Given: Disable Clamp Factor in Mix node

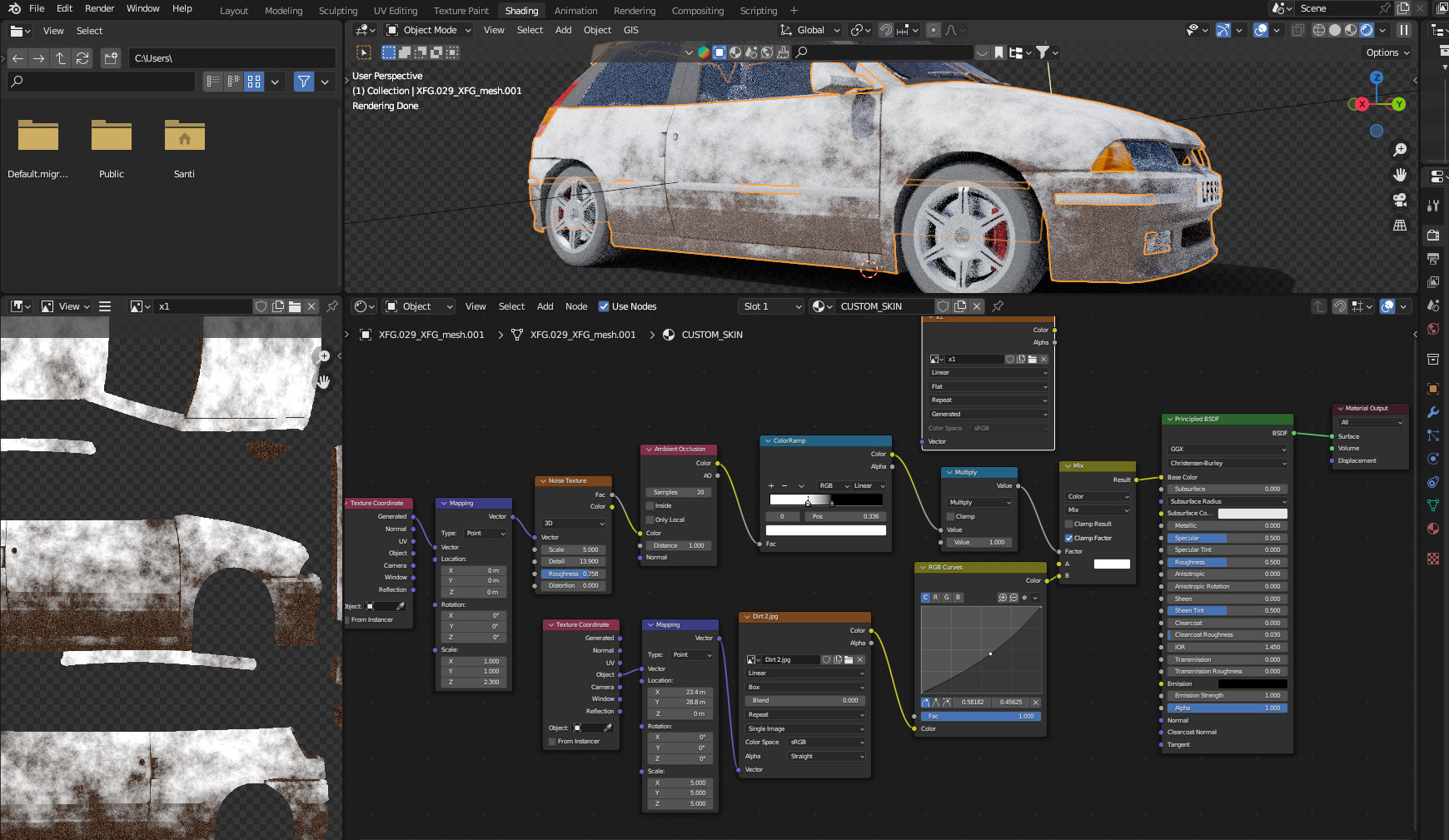Looking at the screenshot, I should (x=1069, y=539).
